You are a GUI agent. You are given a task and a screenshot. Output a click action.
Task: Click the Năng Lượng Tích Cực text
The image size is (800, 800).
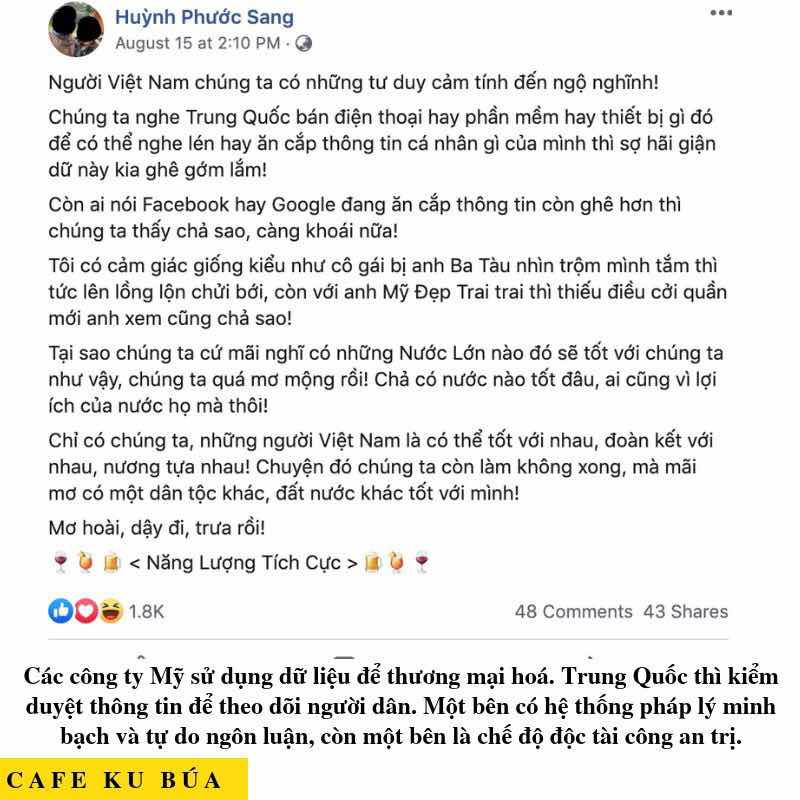pyautogui.click(x=244, y=563)
